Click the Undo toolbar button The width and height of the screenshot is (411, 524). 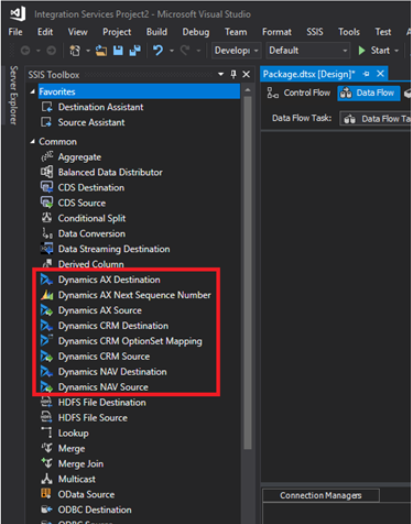[158, 50]
